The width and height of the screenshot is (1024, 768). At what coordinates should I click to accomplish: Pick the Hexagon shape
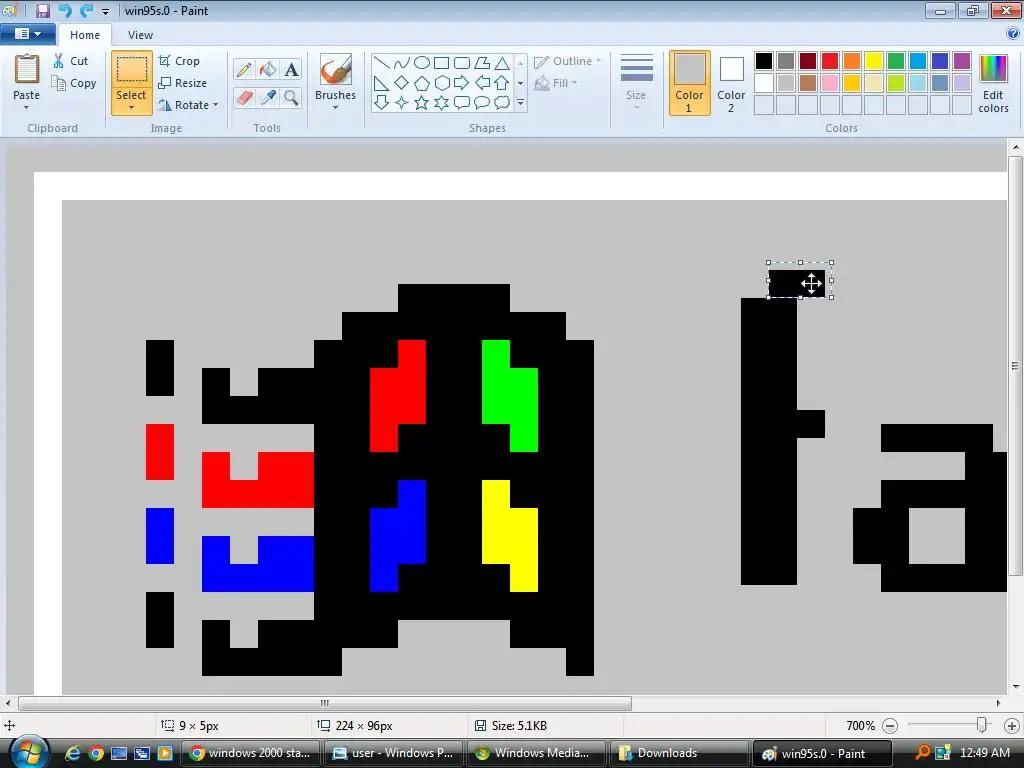(x=441, y=83)
